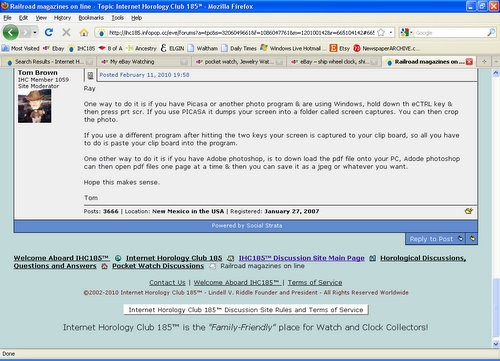
Task: Close the Railroad magazines tab
Action: click(x=469, y=62)
